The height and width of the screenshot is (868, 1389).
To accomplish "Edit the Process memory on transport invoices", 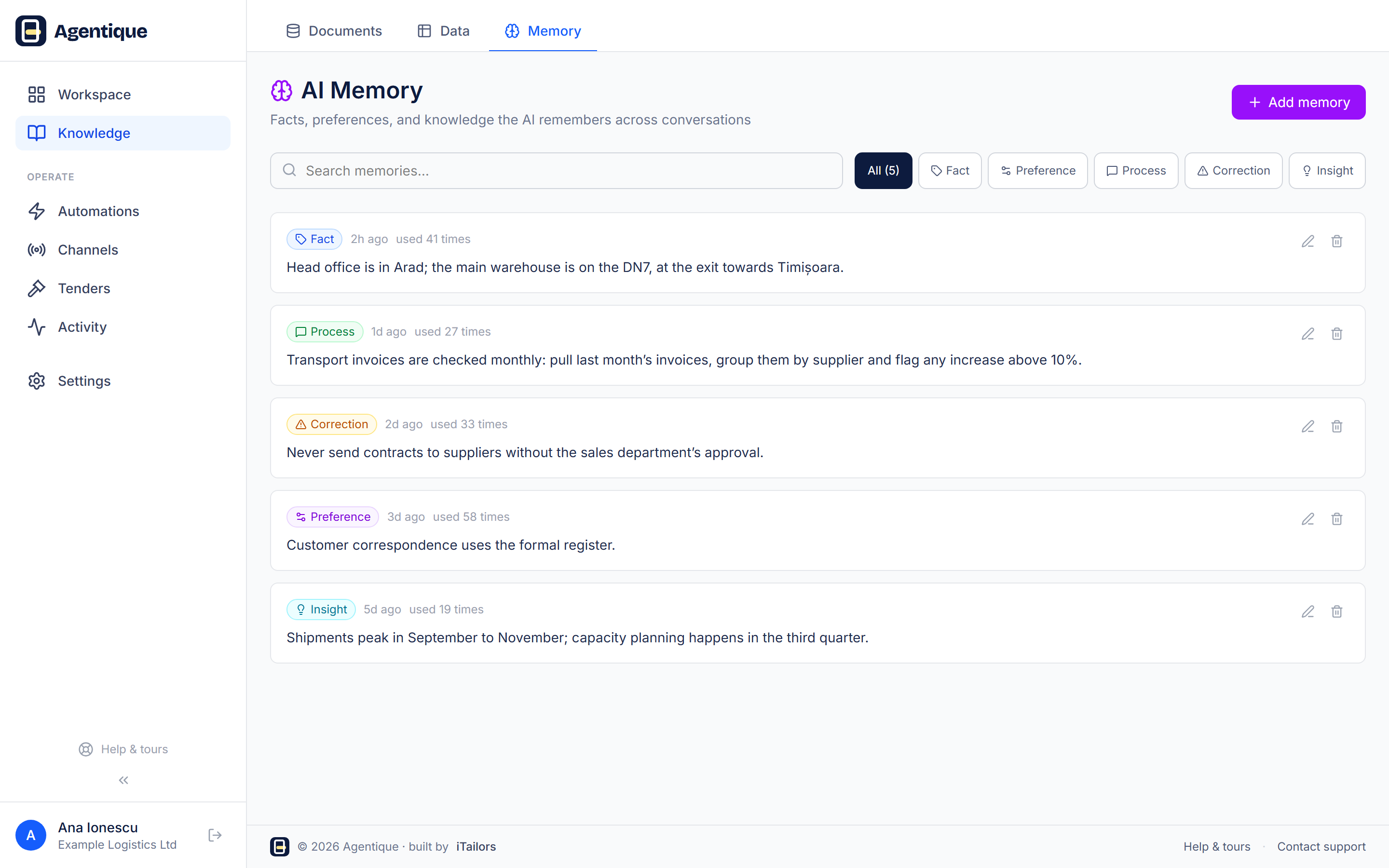I will point(1307,334).
